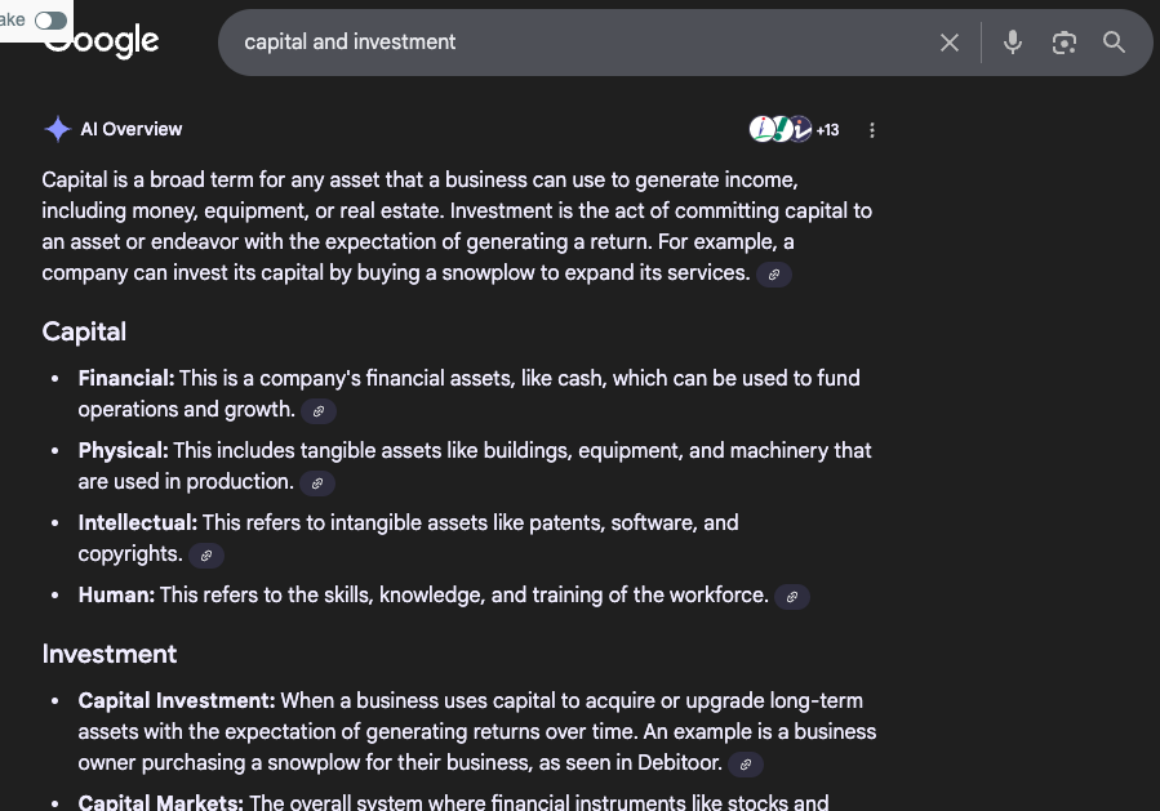Select the Capital section heading
This screenshot has height=811, width=1160.
(x=84, y=332)
